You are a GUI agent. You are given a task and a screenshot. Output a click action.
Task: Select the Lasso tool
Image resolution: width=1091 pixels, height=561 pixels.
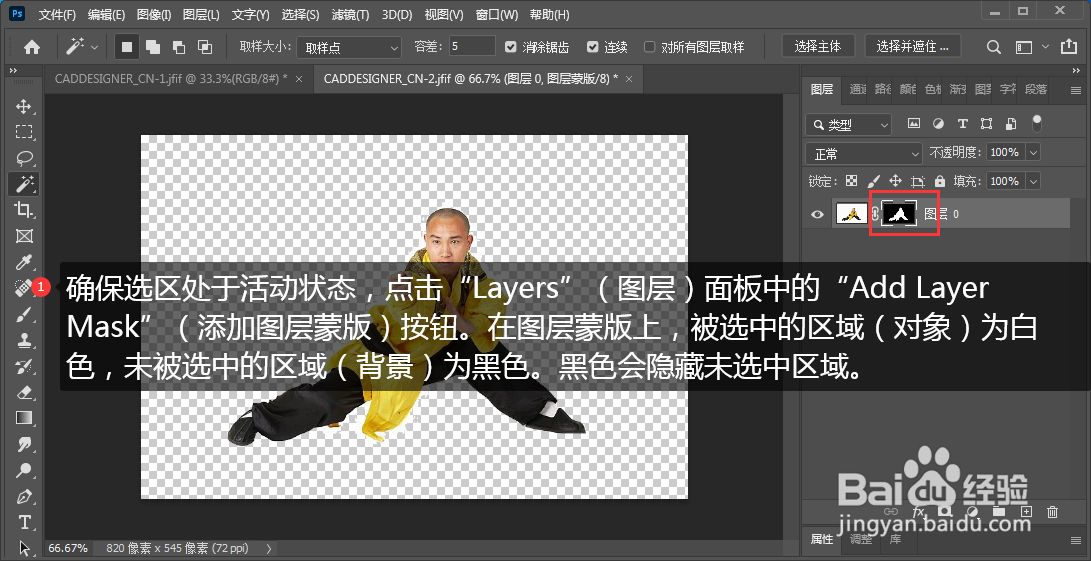click(x=24, y=158)
